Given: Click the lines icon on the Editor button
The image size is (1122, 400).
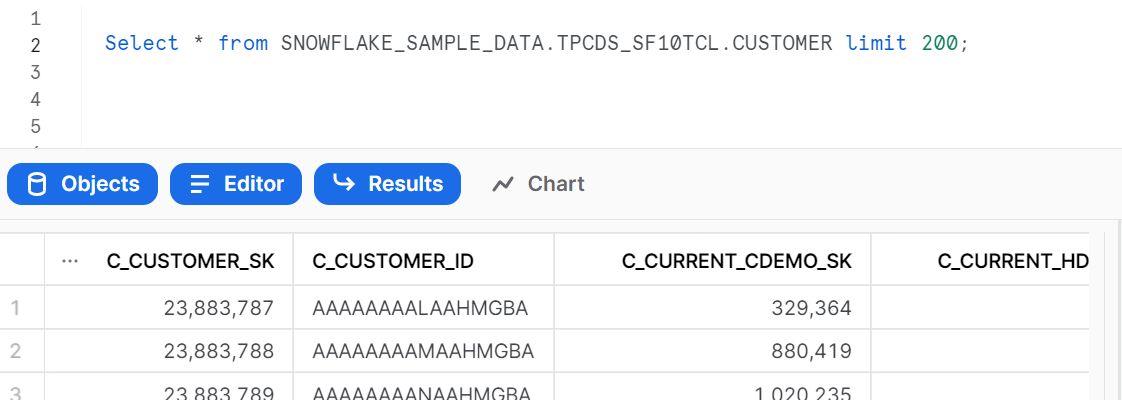Looking at the screenshot, I should 200,184.
